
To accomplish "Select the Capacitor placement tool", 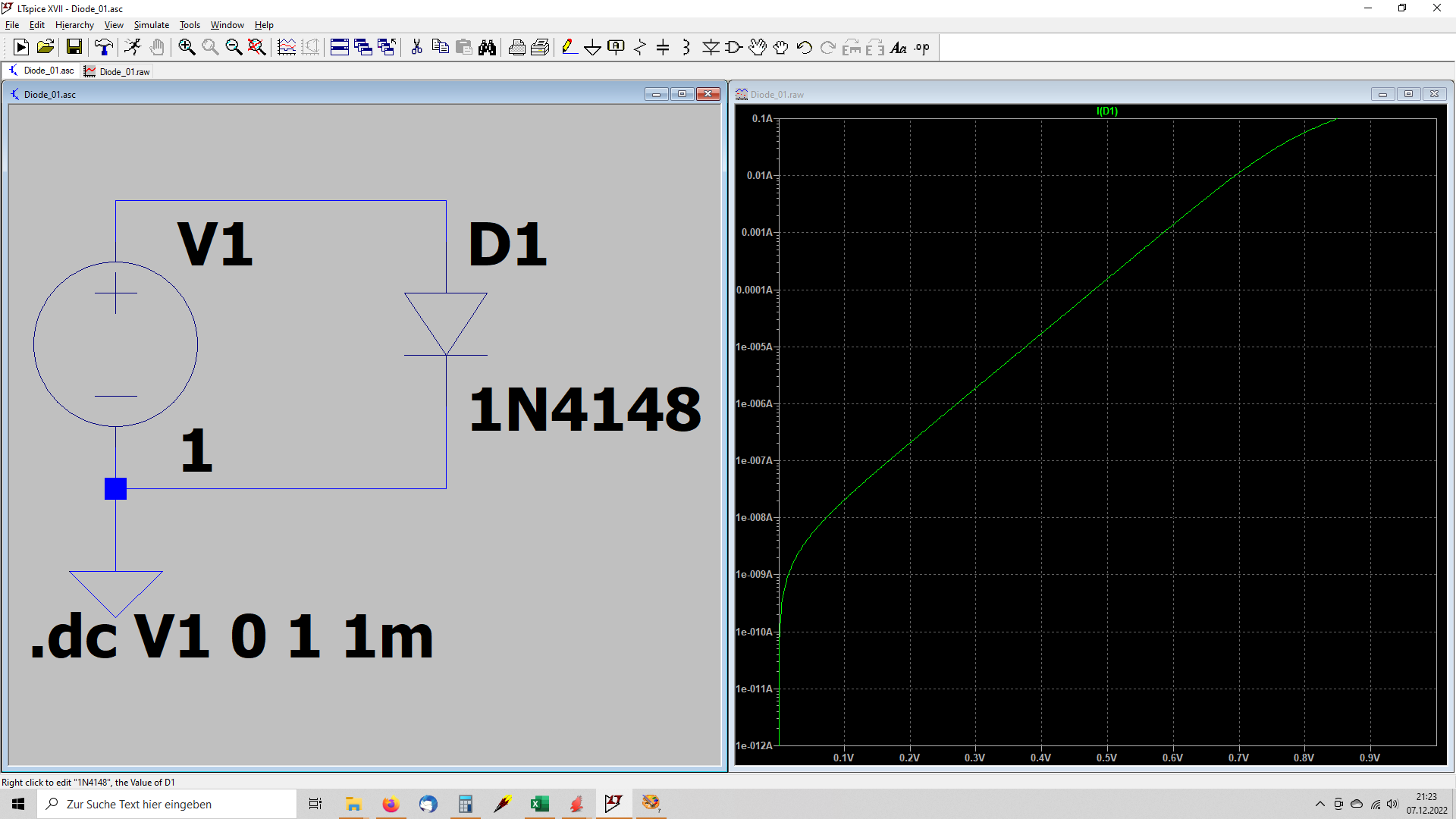I will pos(663,47).
